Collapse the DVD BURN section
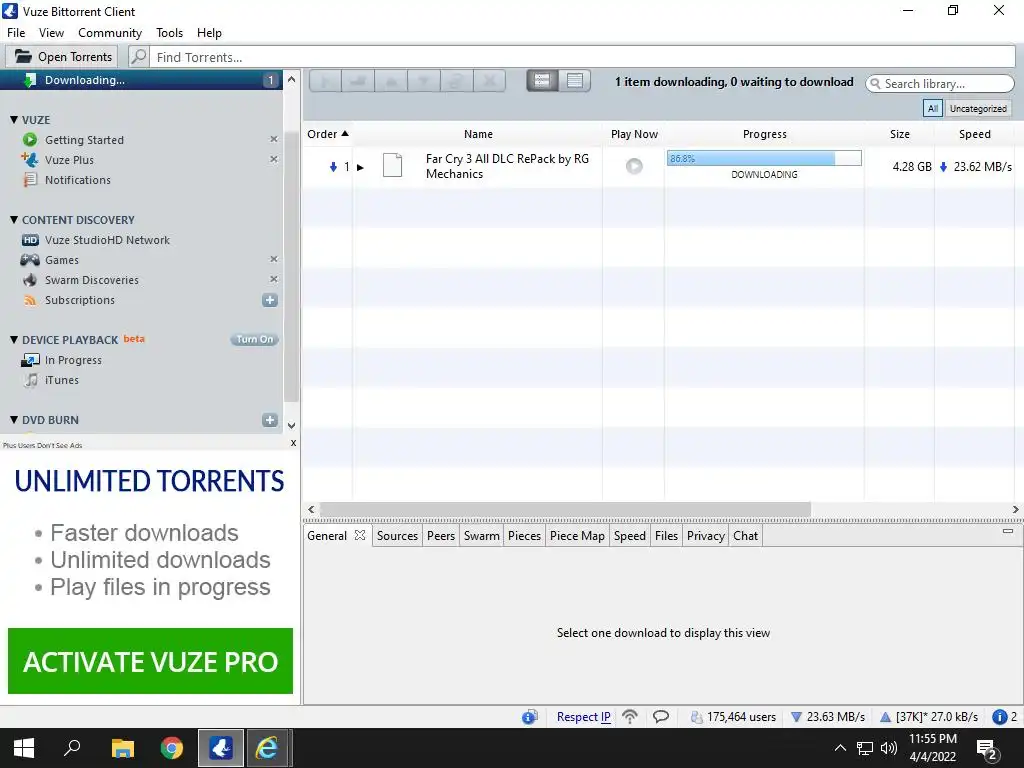Screen dimensions: 1024x768 pos(14,420)
